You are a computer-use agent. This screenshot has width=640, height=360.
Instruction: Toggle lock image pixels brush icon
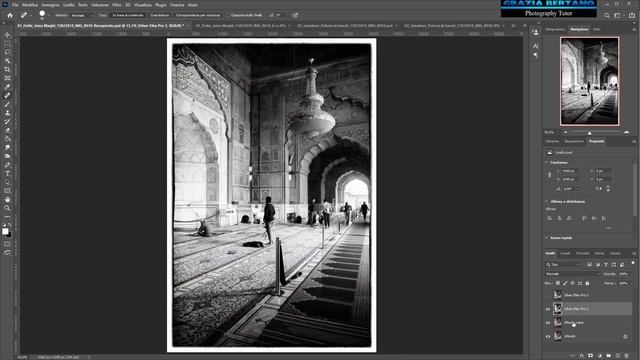(x=565, y=283)
